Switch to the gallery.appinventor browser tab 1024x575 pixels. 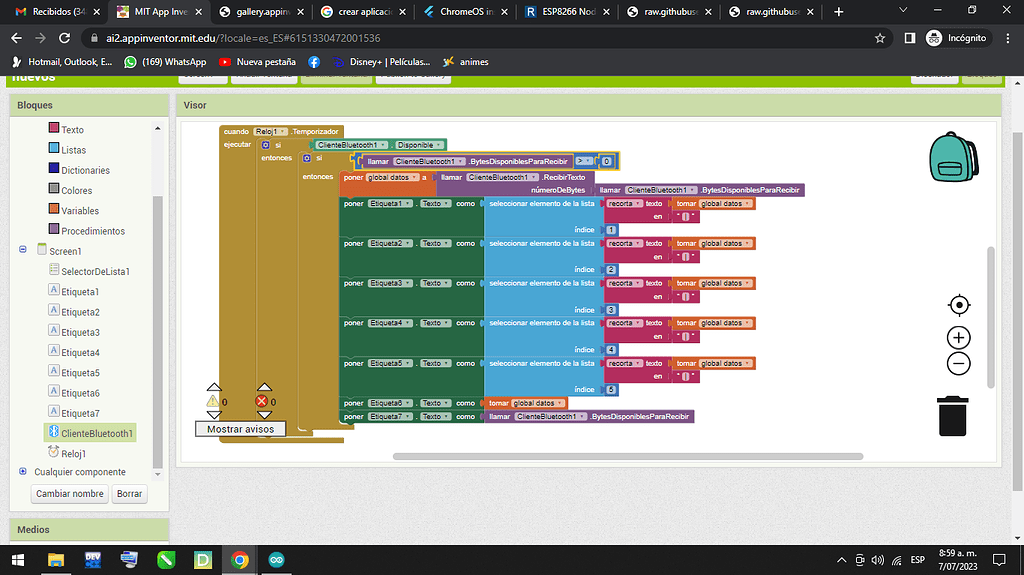pos(259,12)
